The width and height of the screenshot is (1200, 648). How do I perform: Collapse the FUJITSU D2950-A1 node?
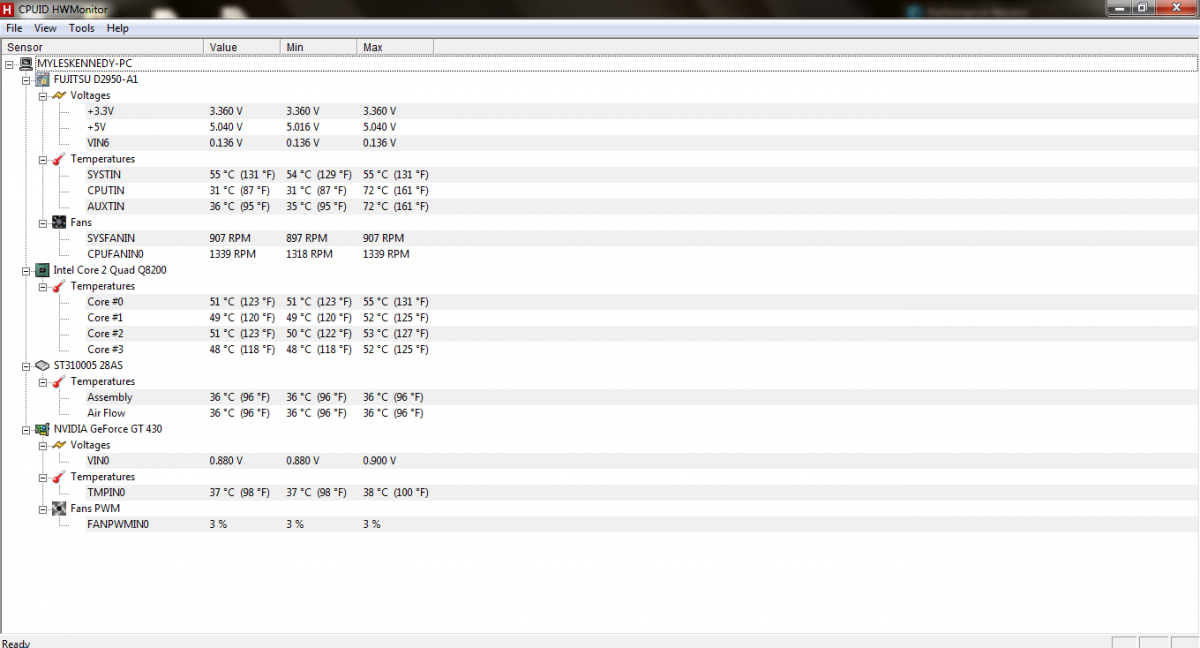point(26,79)
